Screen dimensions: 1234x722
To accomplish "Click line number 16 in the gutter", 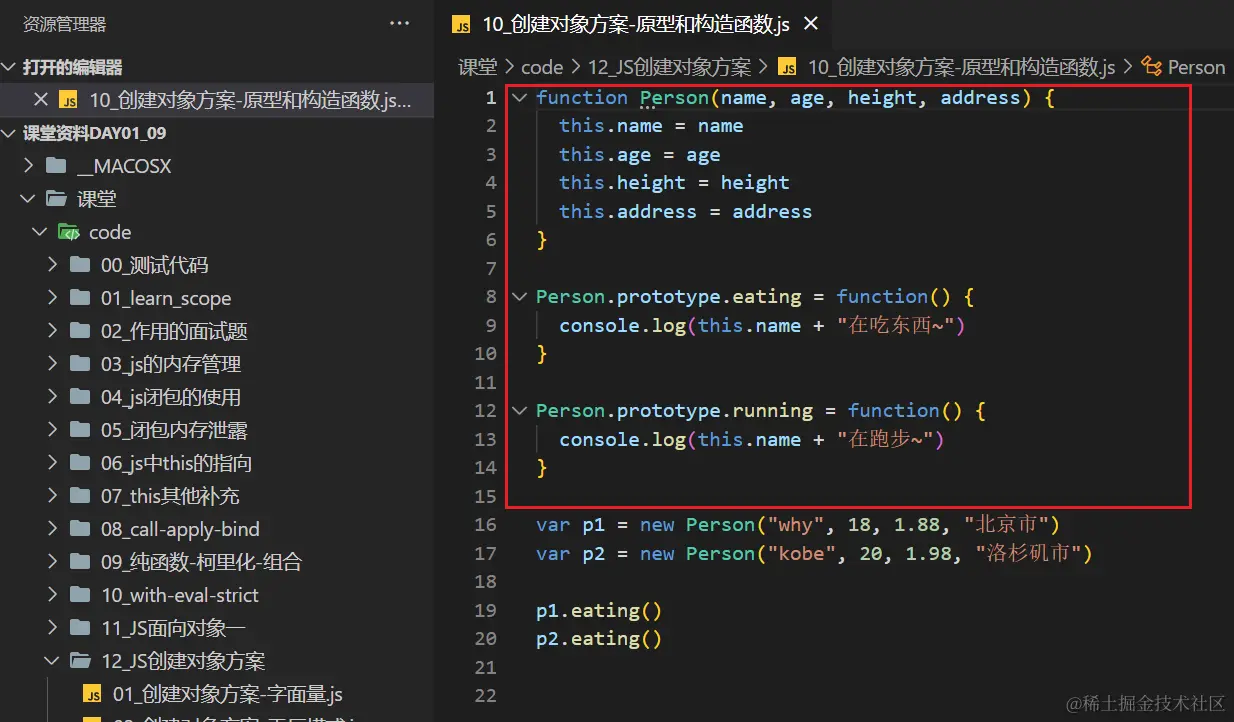I will (x=486, y=525).
